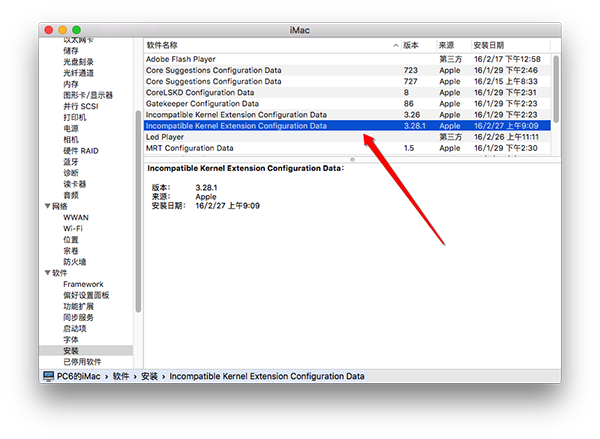
Task: Click 软件 in the path bar
Action: [x=121, y=376]
